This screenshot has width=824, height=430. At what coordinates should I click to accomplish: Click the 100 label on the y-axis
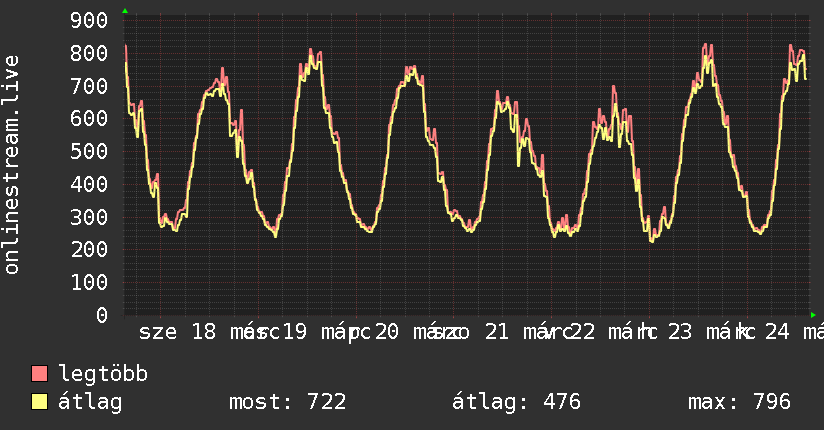[90, 282]
